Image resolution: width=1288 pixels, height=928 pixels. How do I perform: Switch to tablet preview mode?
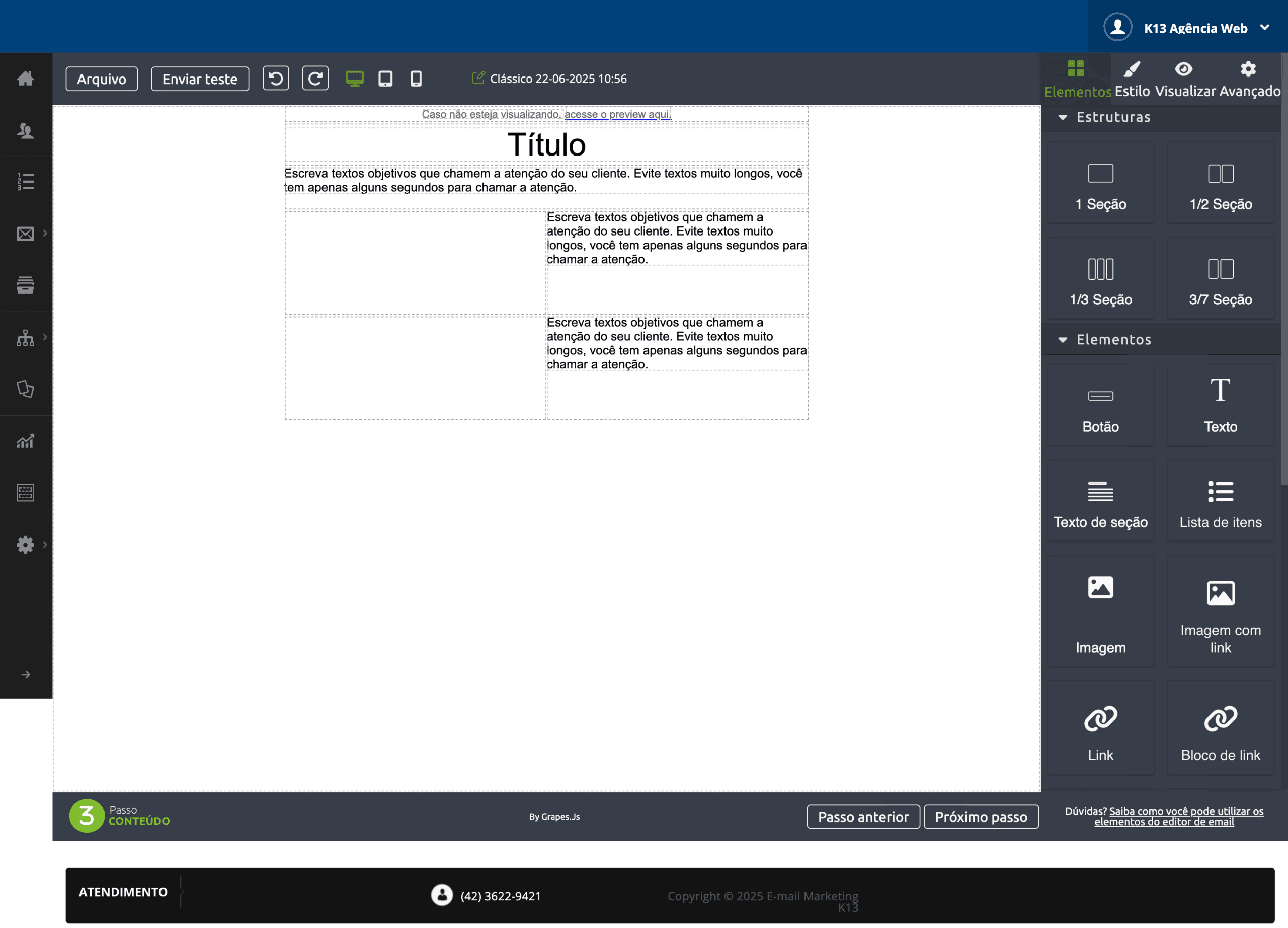click(385, 79)
